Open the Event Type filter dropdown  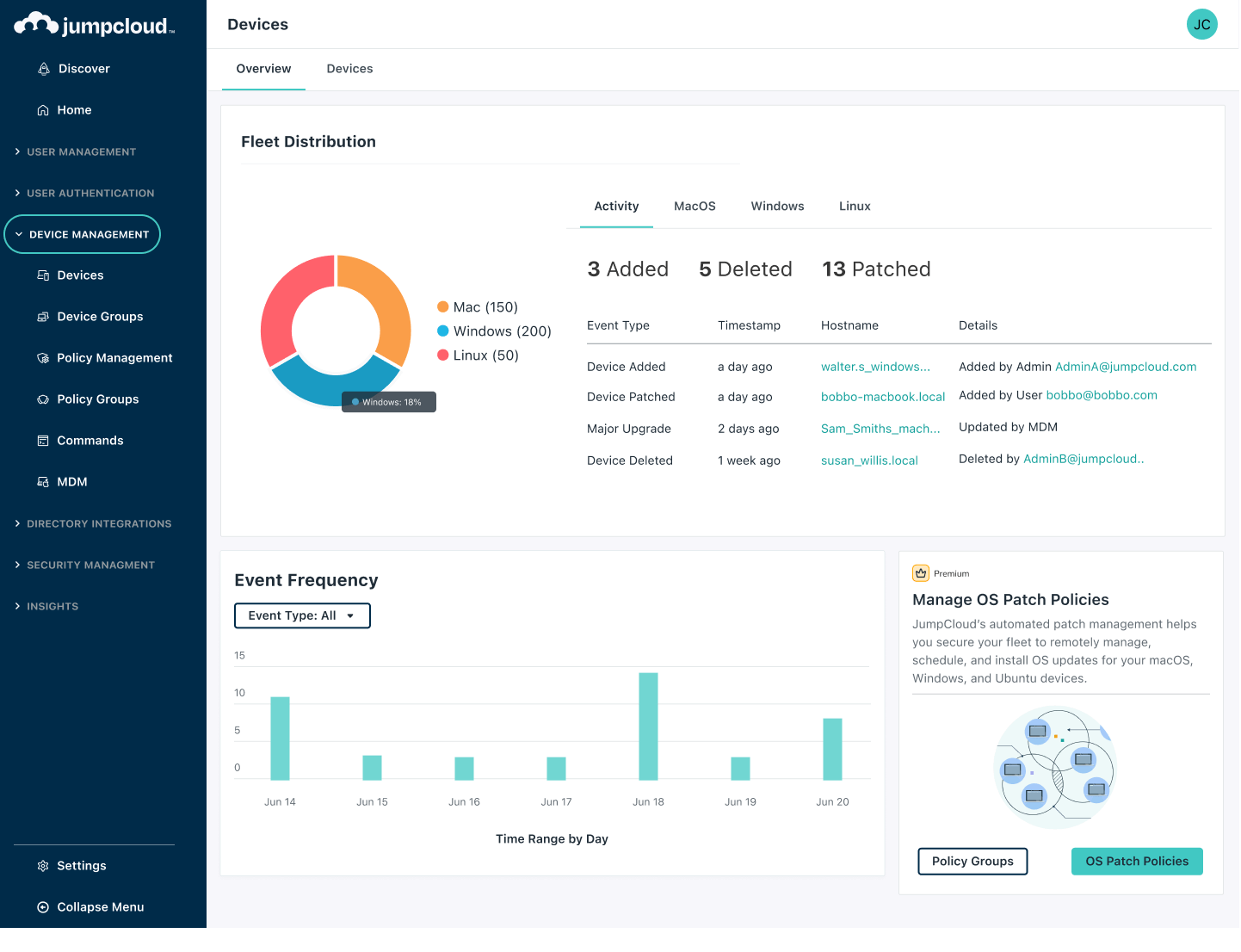302,615
